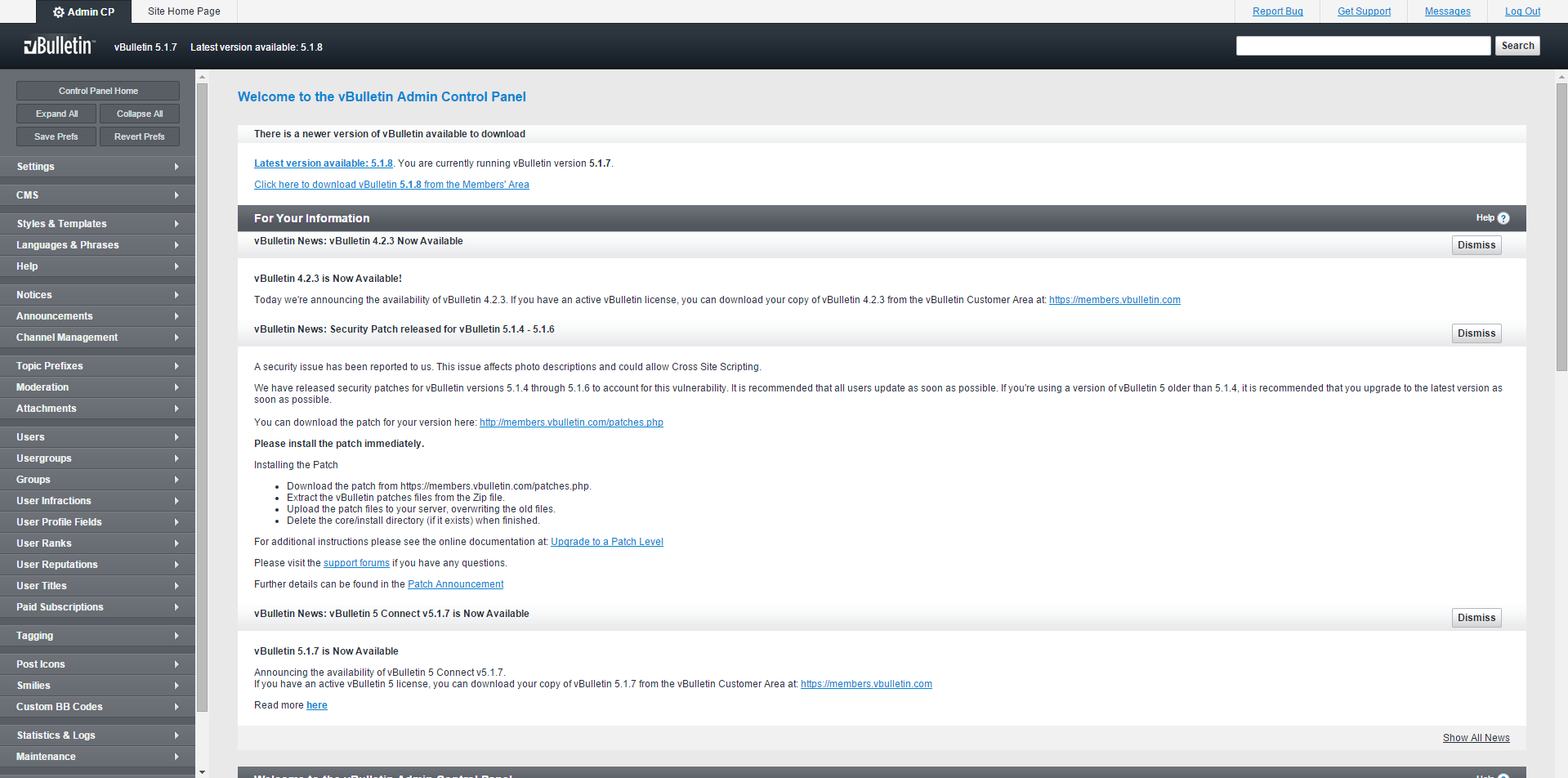Screen dimensions: 1568x778
Task: Expand the Maintenance section
Action: point(97,757)
